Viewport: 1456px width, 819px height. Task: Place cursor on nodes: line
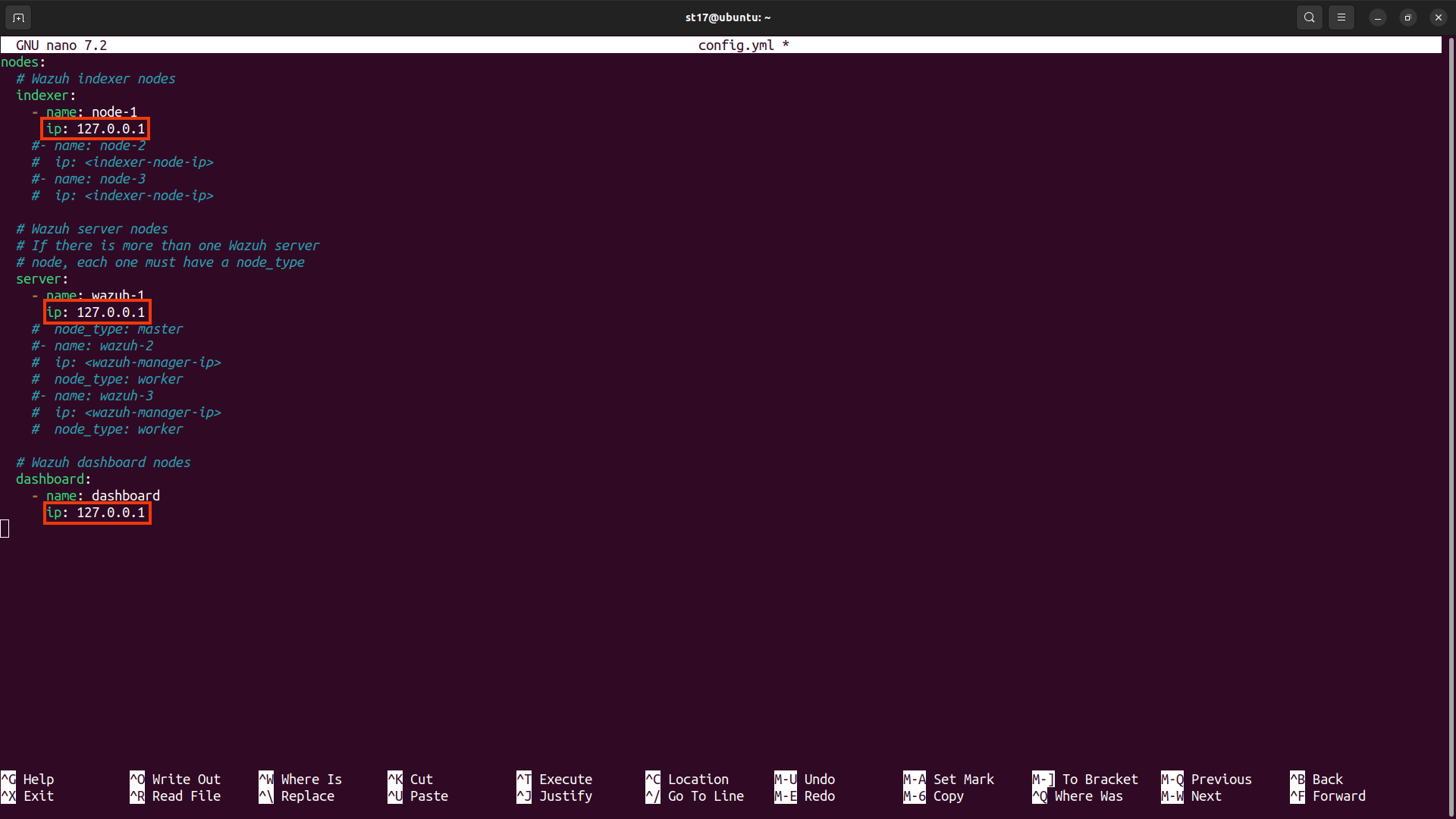click(x=24, y=62)
